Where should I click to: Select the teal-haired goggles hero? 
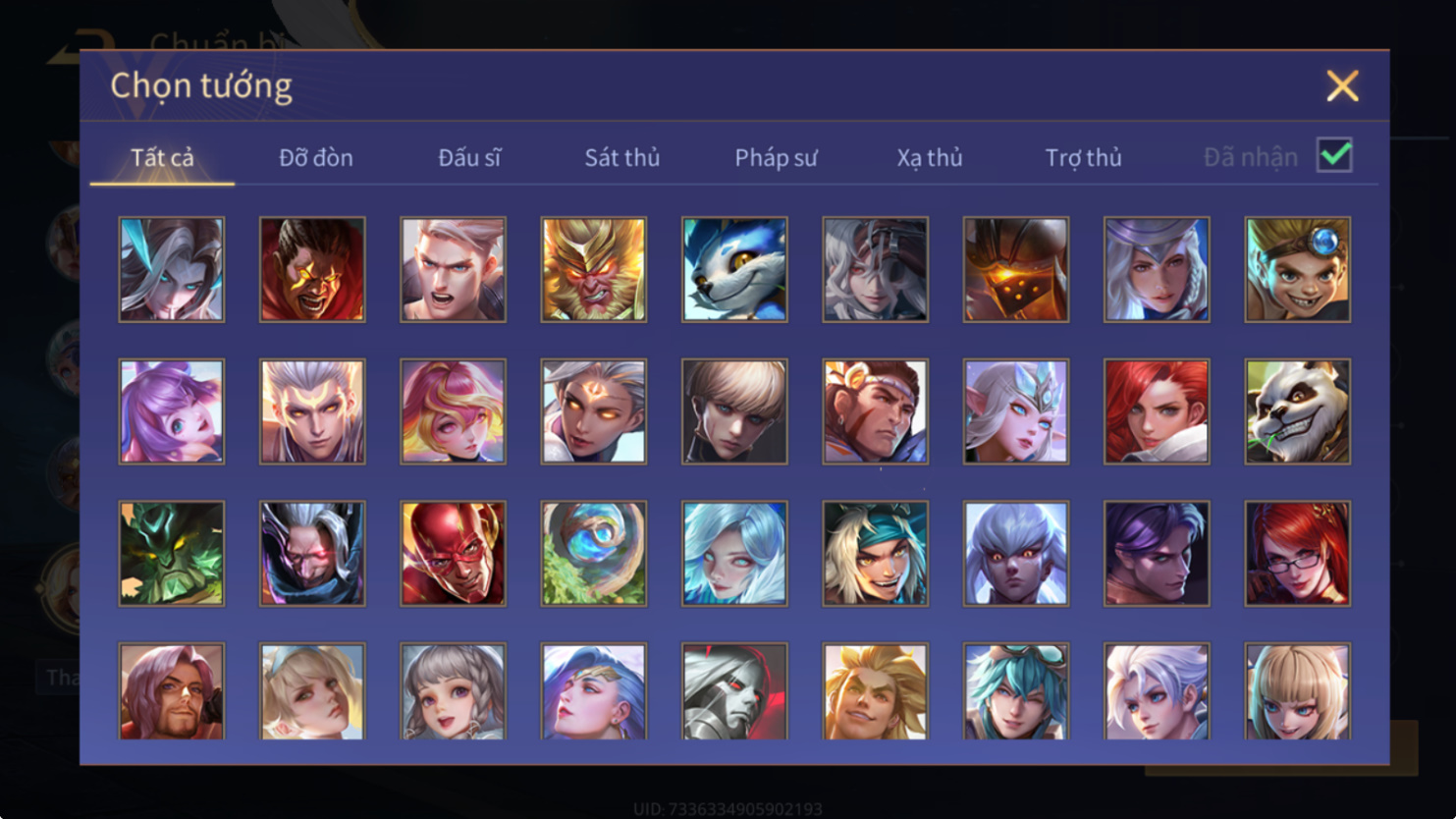[1015, 691]
